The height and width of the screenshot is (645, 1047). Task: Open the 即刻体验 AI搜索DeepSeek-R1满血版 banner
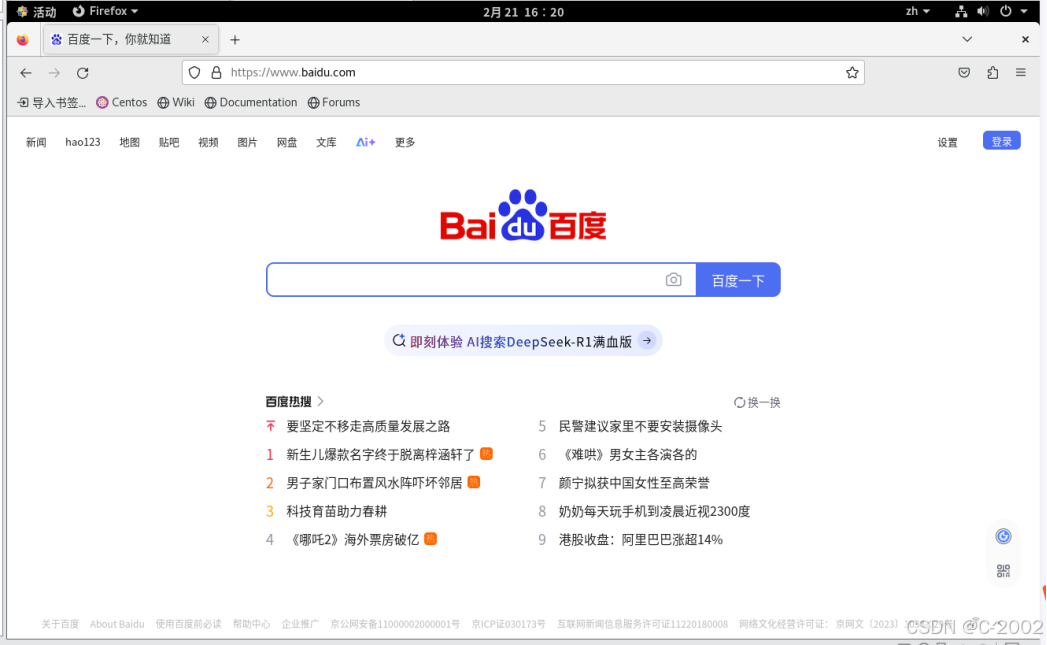[524, 341]
